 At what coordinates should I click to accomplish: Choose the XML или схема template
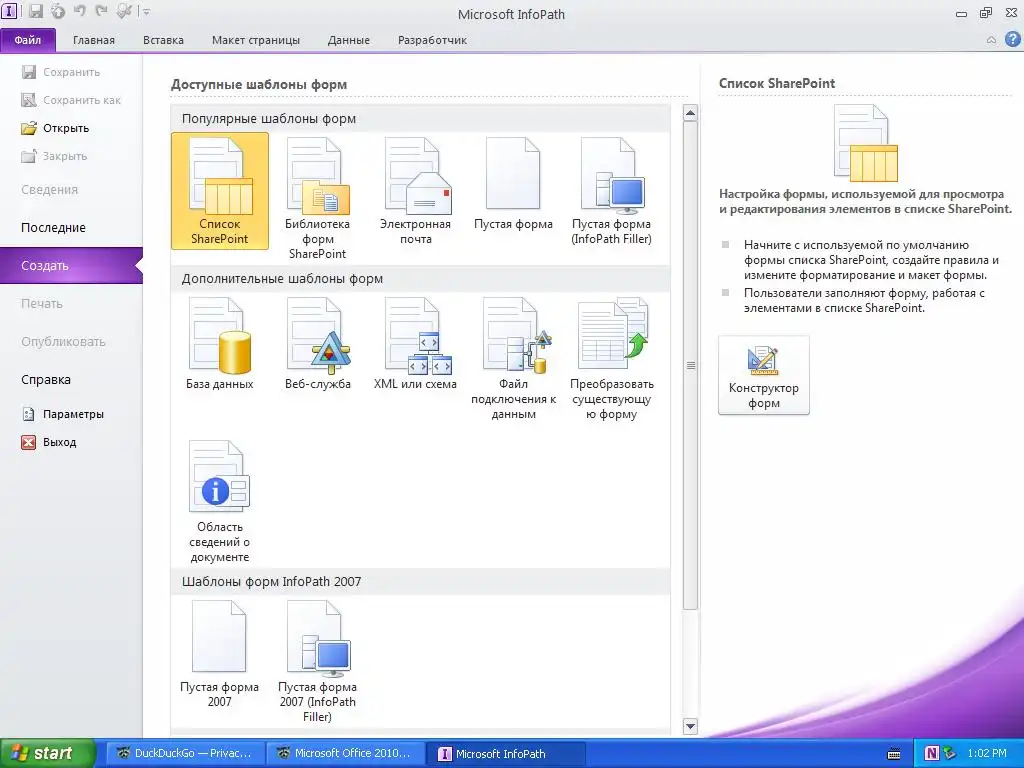point(415,344)
